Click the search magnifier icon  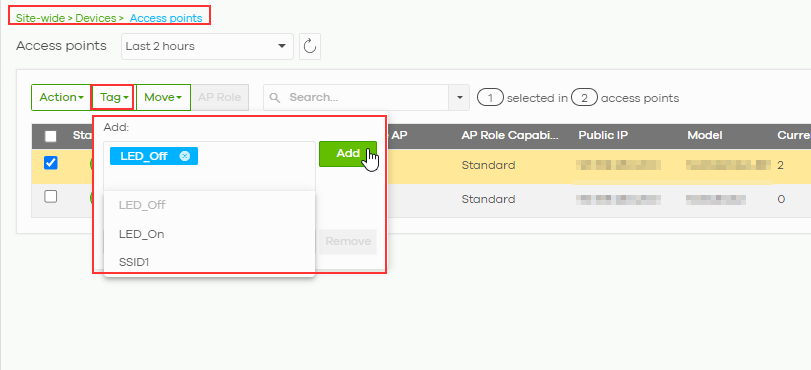276,98
